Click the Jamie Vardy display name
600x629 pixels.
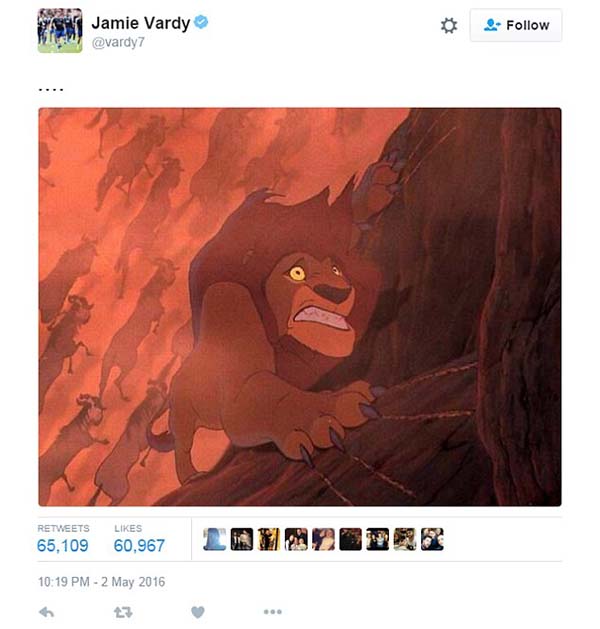(140, 22)
